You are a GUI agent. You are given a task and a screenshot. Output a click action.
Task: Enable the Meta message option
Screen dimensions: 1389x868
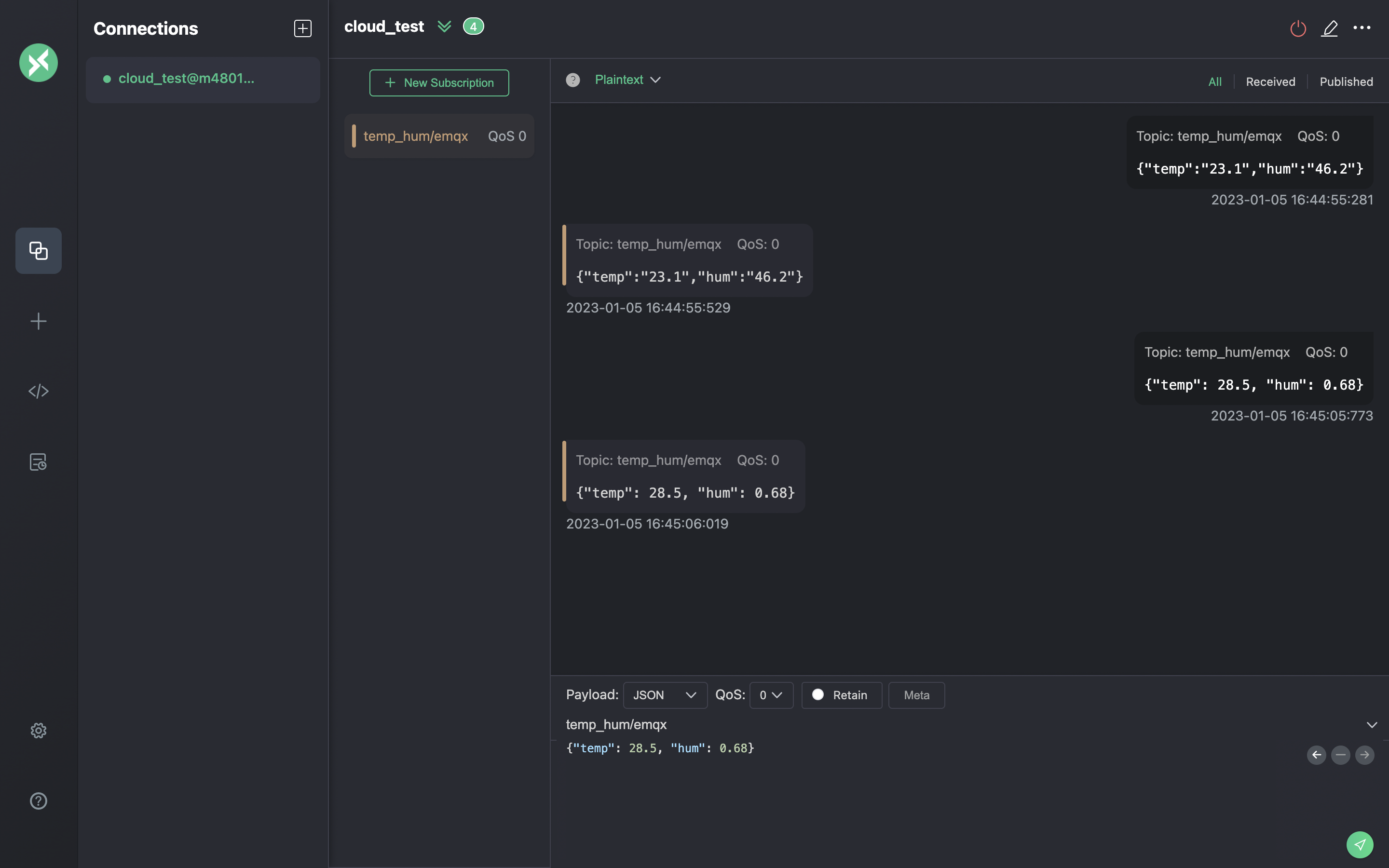pyautogui.click(x=915, y=694)
